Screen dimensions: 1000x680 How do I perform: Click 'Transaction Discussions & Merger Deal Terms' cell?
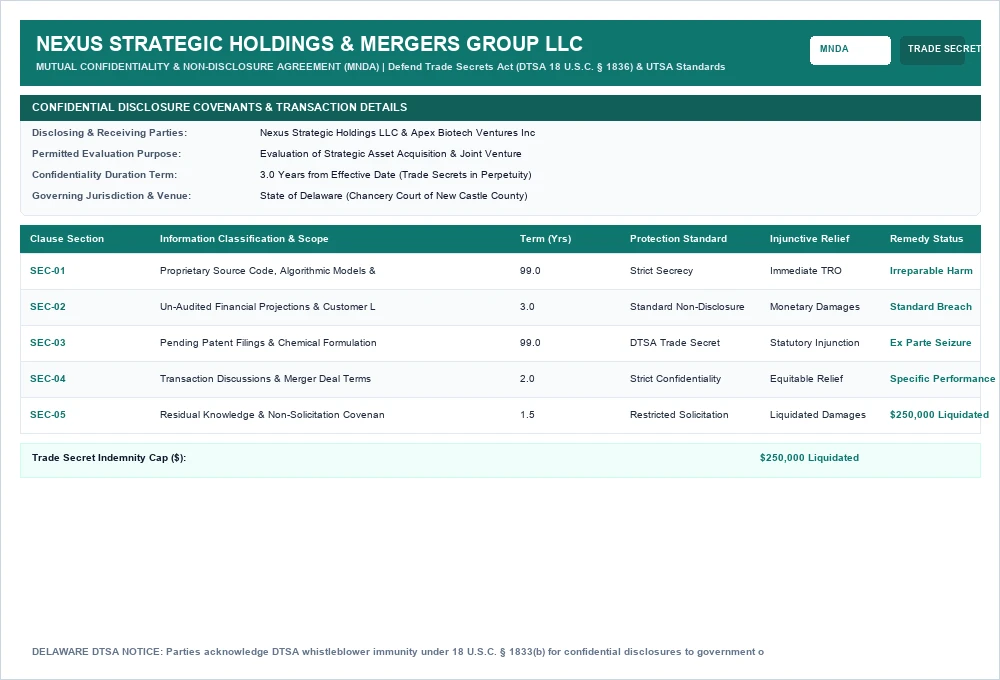265,379
